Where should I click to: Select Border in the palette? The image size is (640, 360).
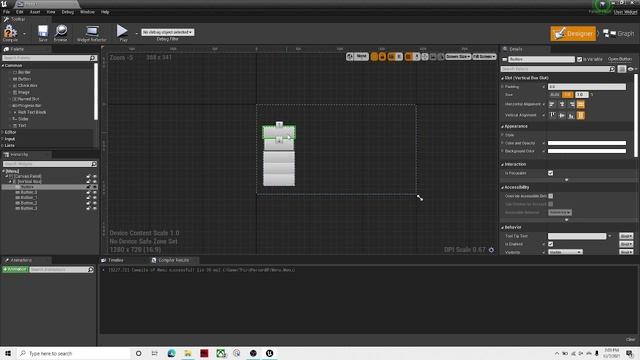tap(24, 72)
